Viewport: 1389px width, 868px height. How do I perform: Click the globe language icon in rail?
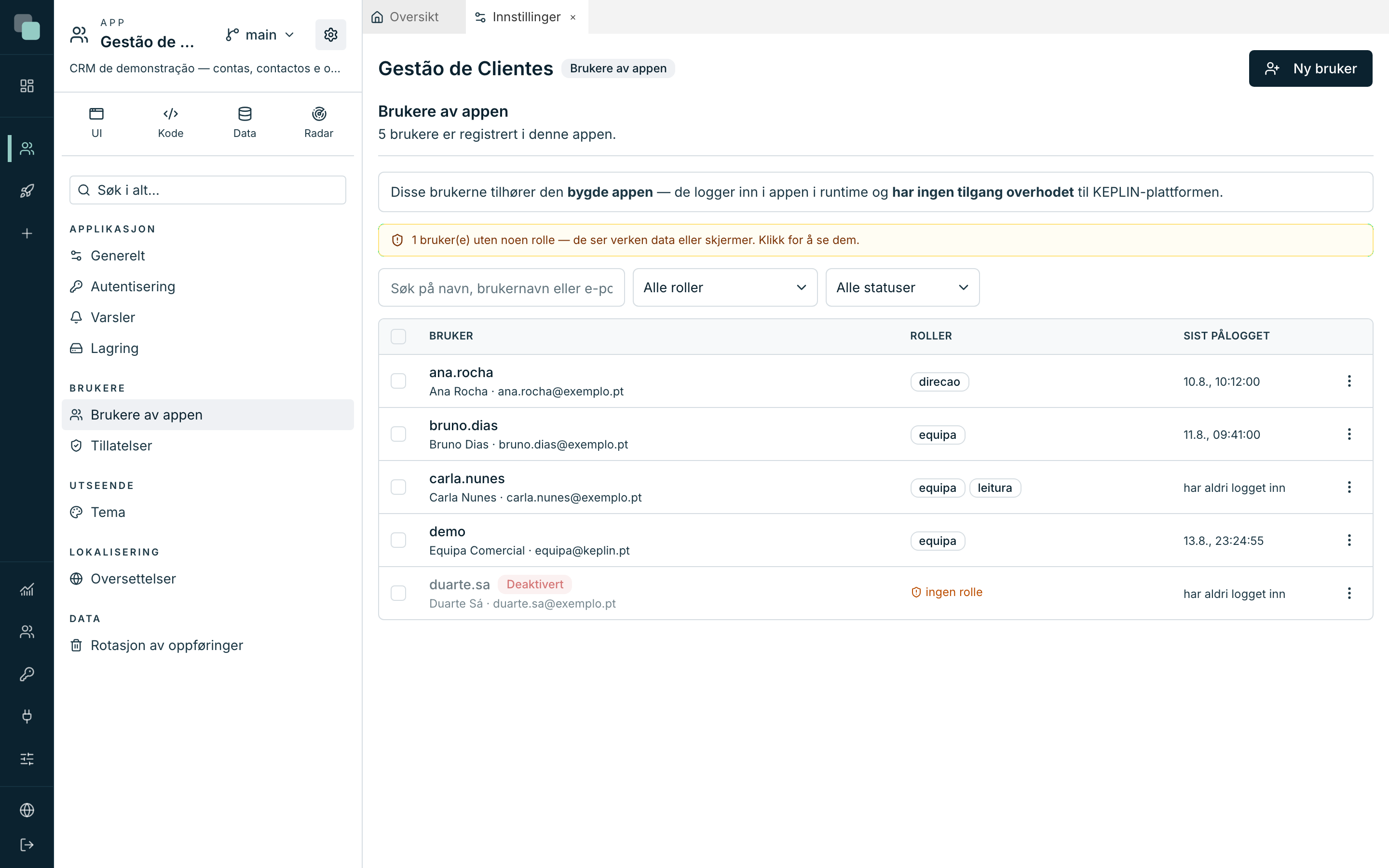pos(27,810)
